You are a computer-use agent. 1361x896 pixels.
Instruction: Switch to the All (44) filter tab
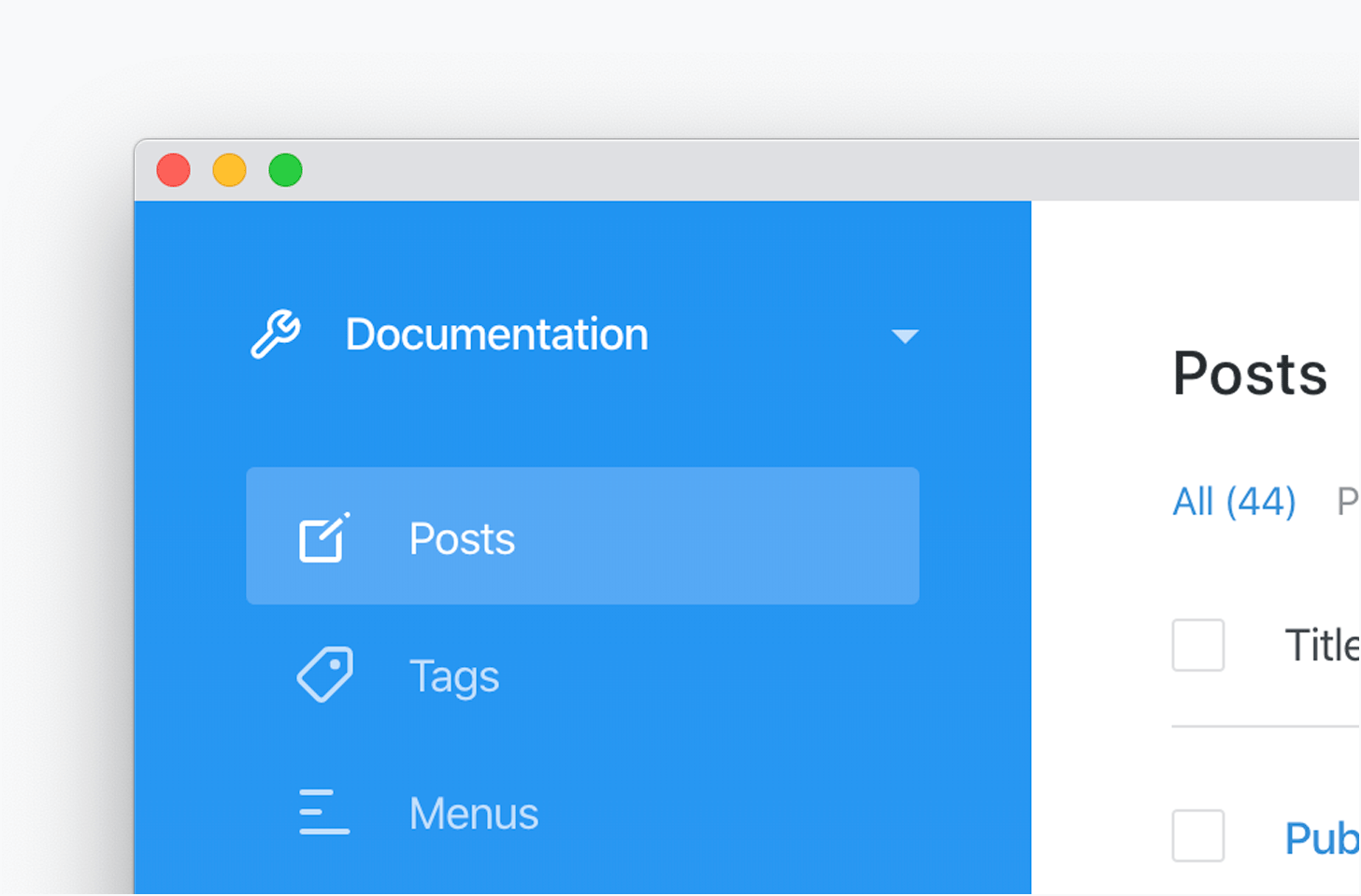tap(1233, 502)
